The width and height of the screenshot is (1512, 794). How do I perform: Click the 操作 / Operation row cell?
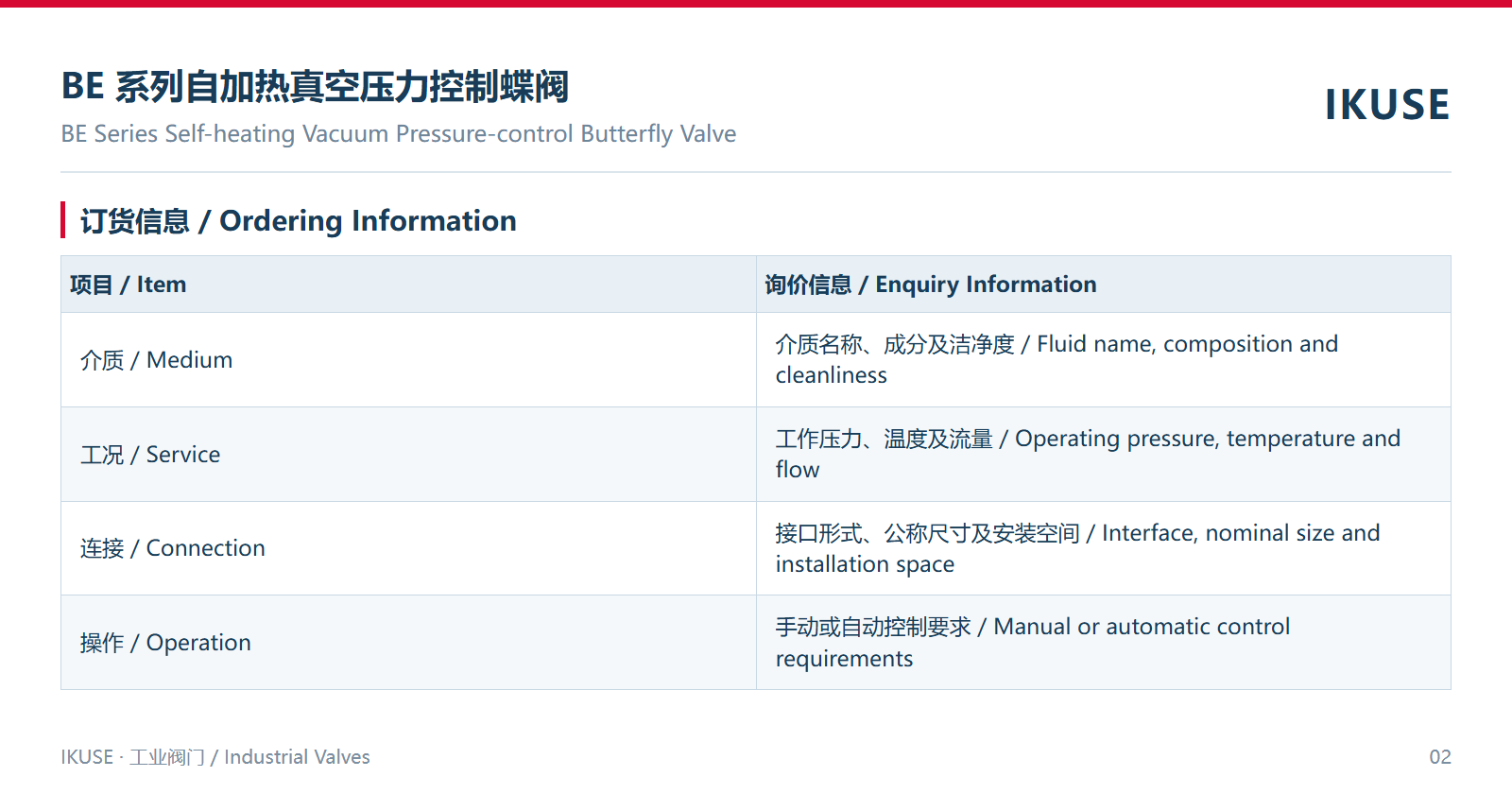pos(408,643)
